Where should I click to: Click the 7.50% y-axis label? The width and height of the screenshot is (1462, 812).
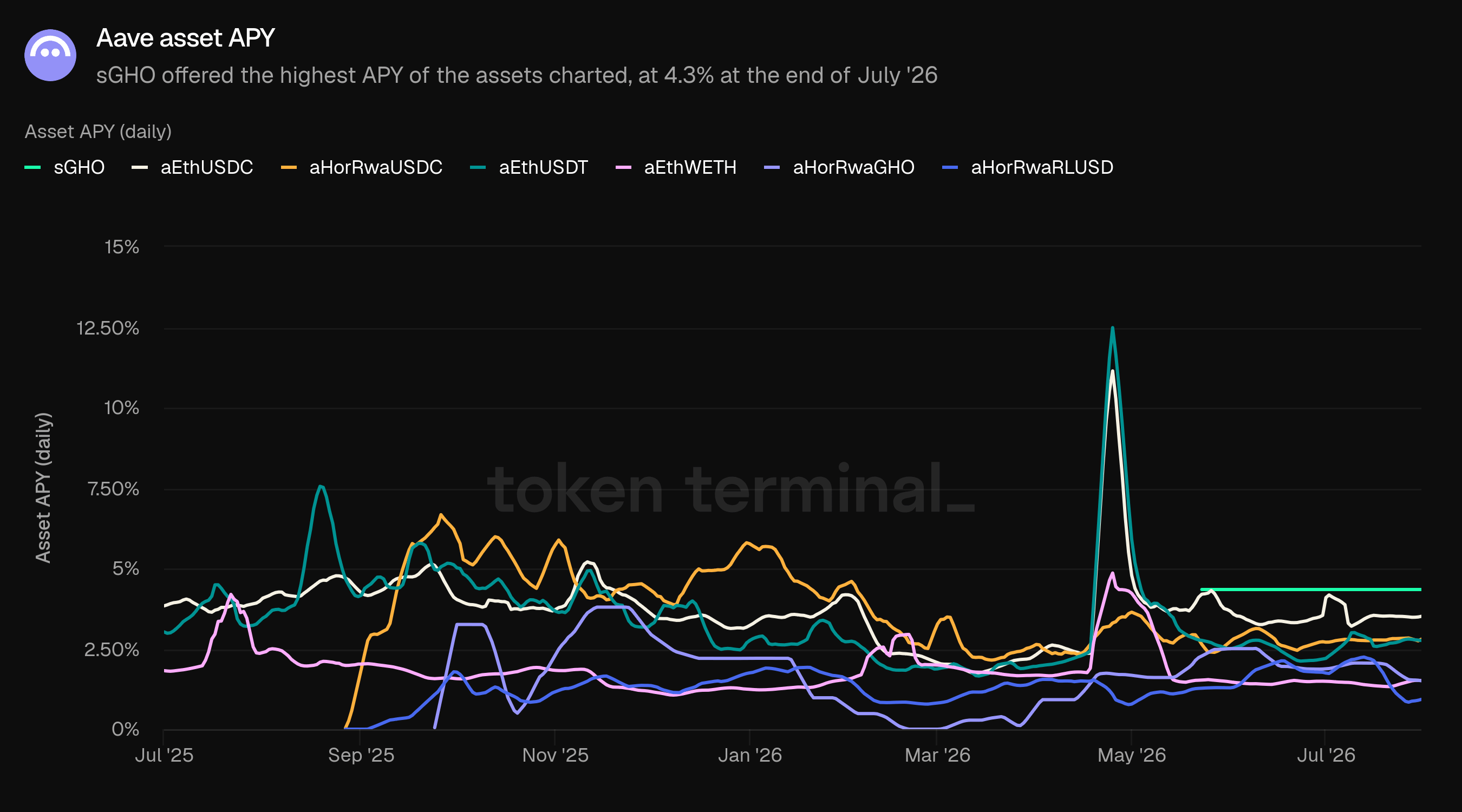pos(114,489)
